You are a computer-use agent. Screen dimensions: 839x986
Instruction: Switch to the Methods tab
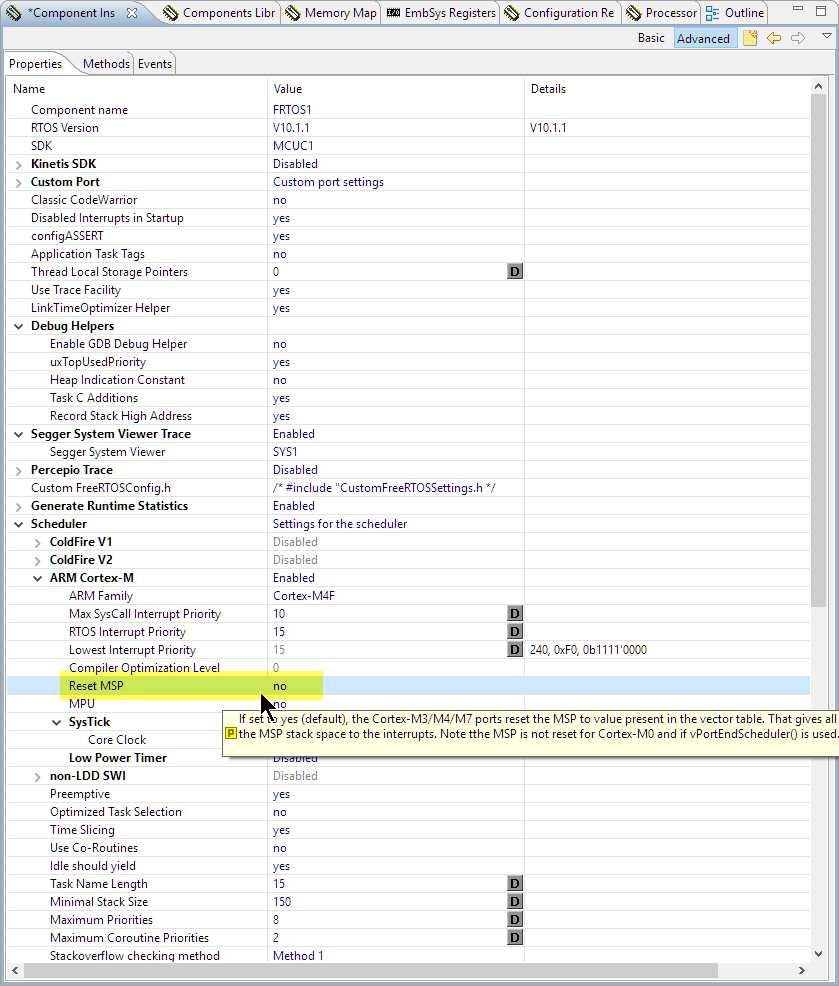pyautogui.click(x=106, y=64)
